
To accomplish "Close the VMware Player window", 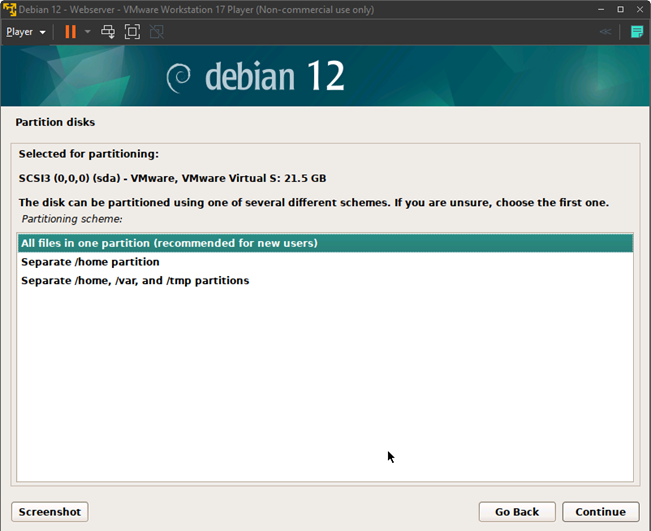I will click(634, 9).
